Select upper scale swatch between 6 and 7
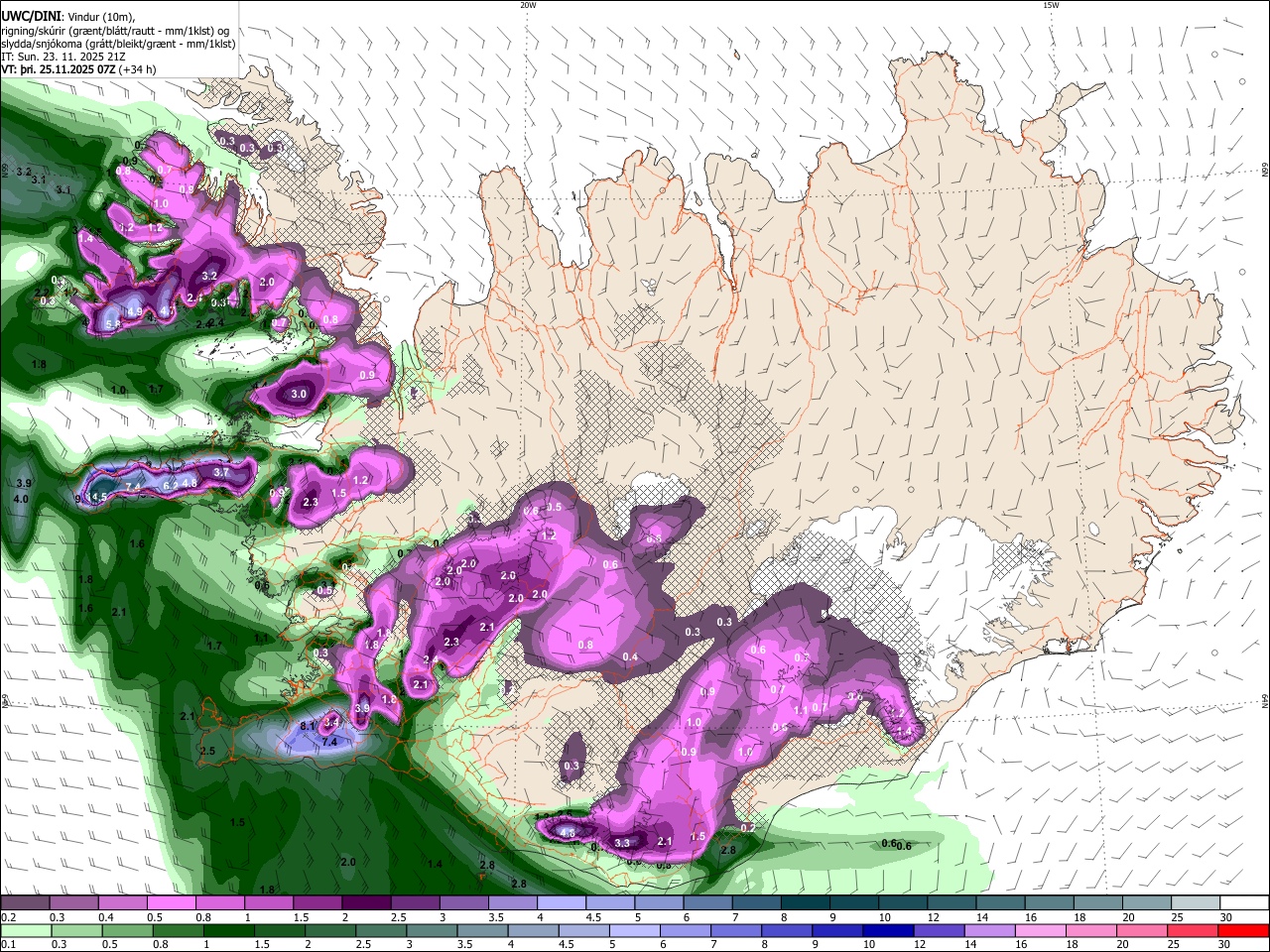 pos(707,902)
